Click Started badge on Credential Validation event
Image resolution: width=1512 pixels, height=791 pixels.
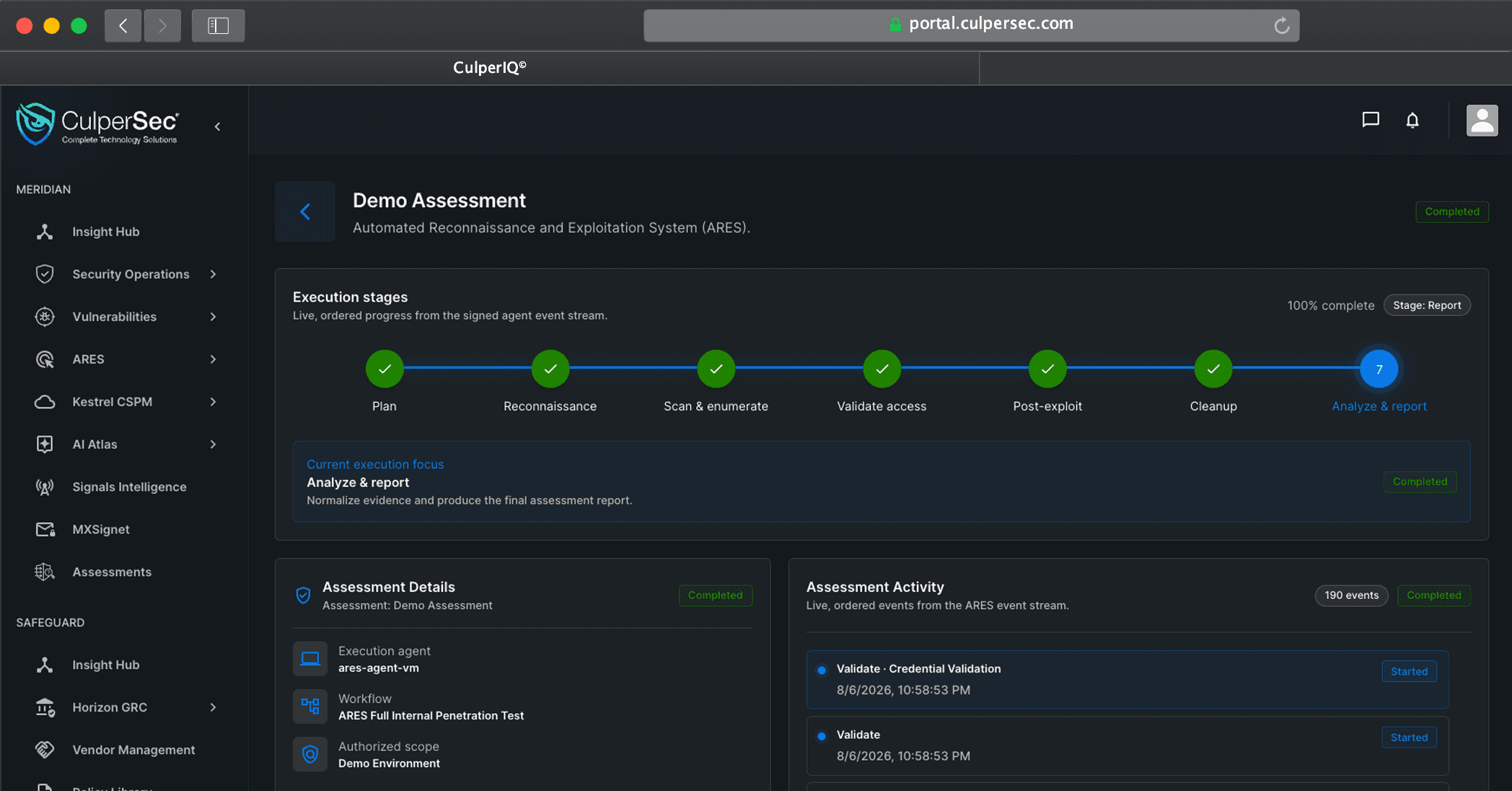1409,671
